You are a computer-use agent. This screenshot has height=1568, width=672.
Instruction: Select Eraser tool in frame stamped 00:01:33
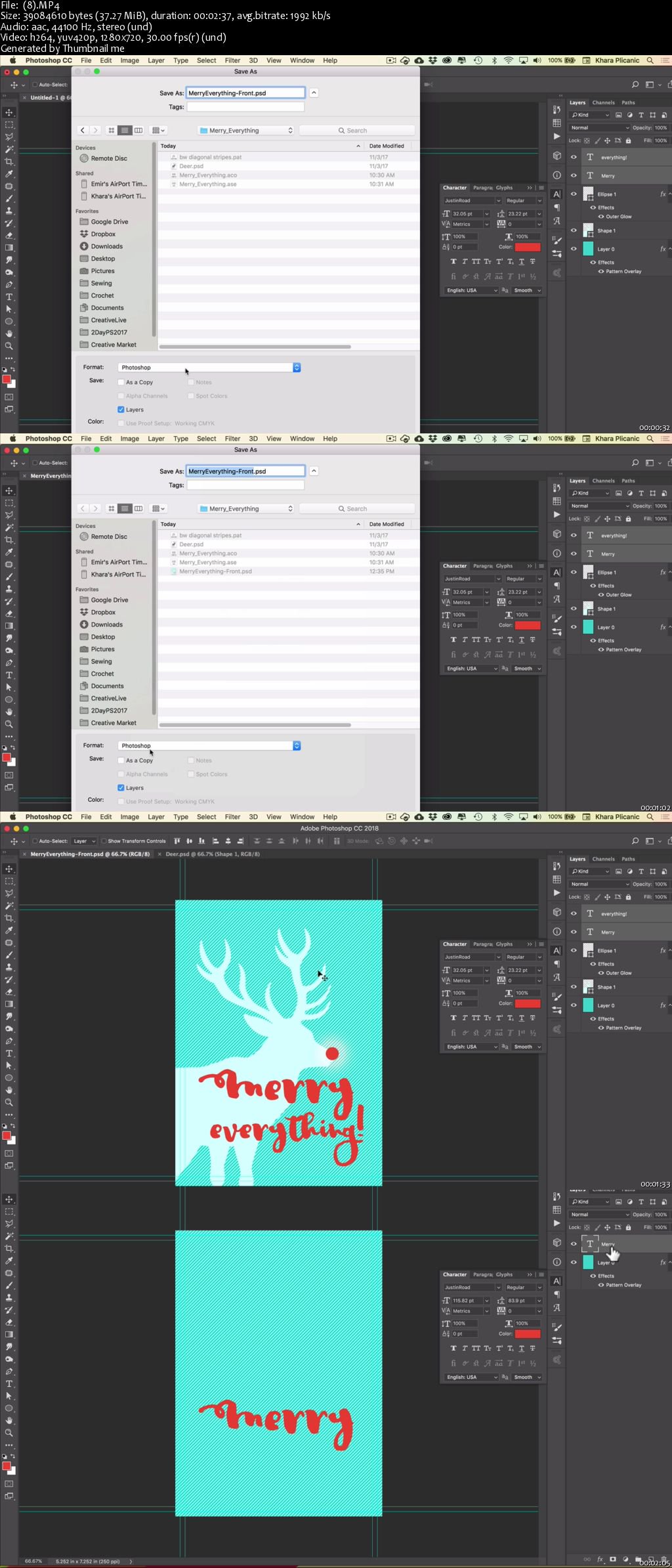point(9,992)
